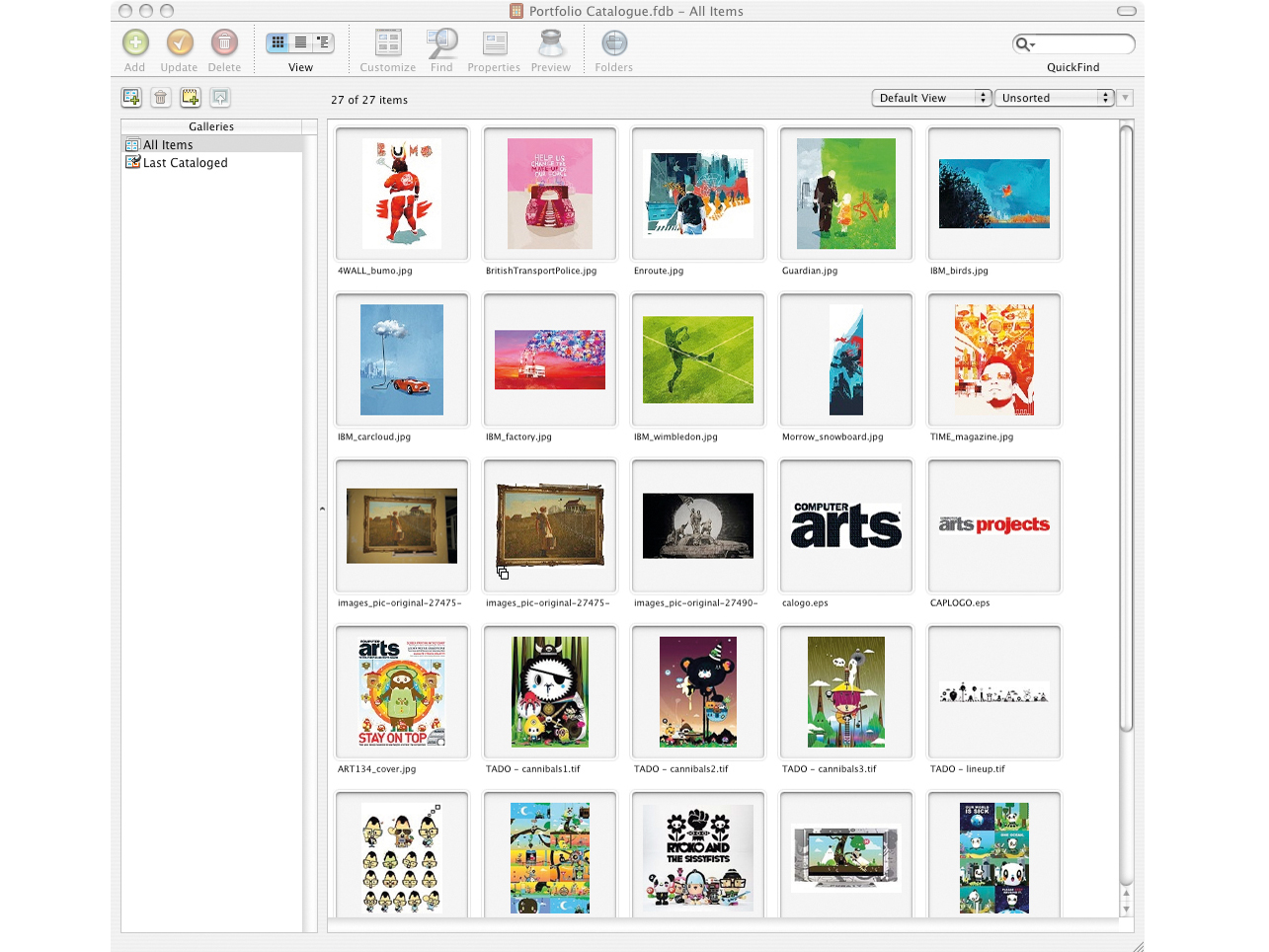This screenshot has width=1269, height=952.
Task: Click the Galleries column header
Action: [x=211, y=126]
